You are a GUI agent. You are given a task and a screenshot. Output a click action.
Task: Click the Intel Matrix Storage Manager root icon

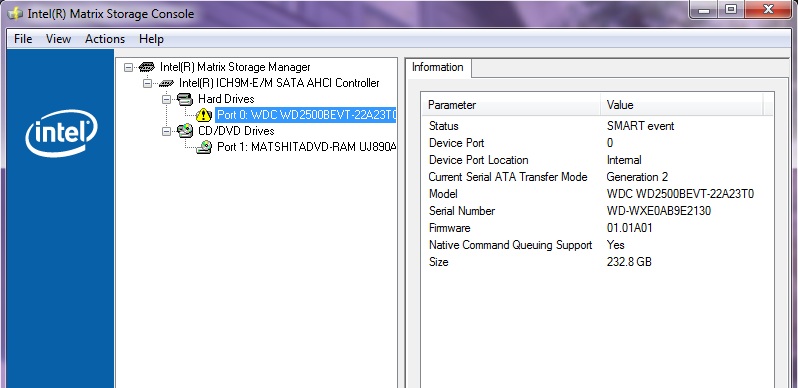(147, 67)
